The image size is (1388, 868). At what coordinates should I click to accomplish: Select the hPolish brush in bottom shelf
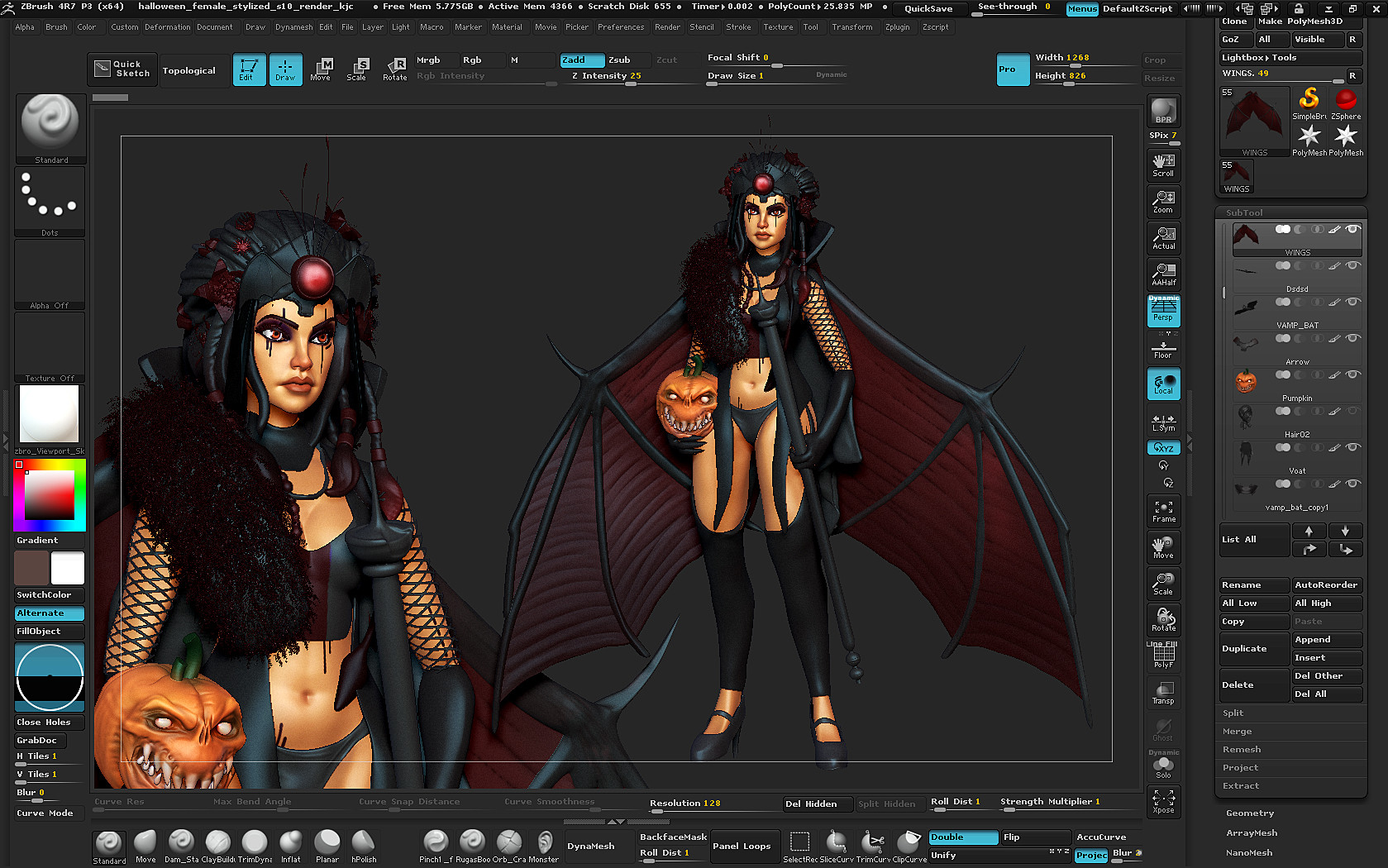click(364, 847)
